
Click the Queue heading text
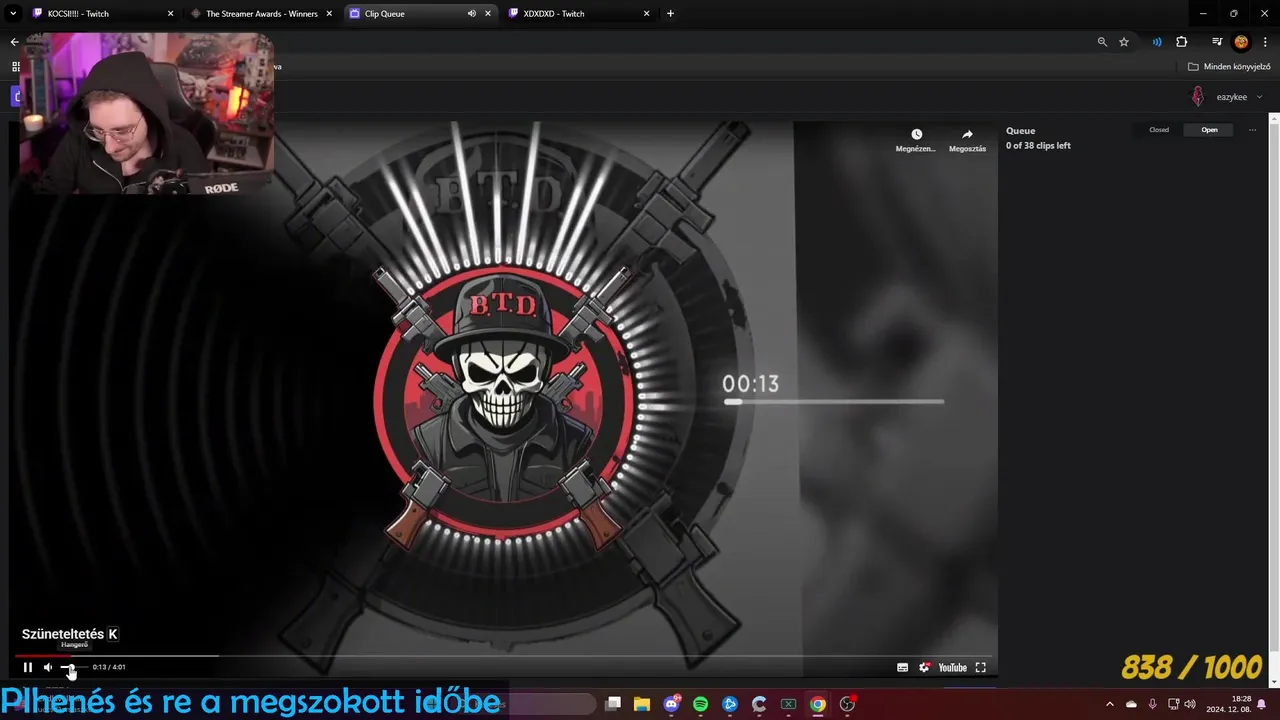(x=1020, y=131)
